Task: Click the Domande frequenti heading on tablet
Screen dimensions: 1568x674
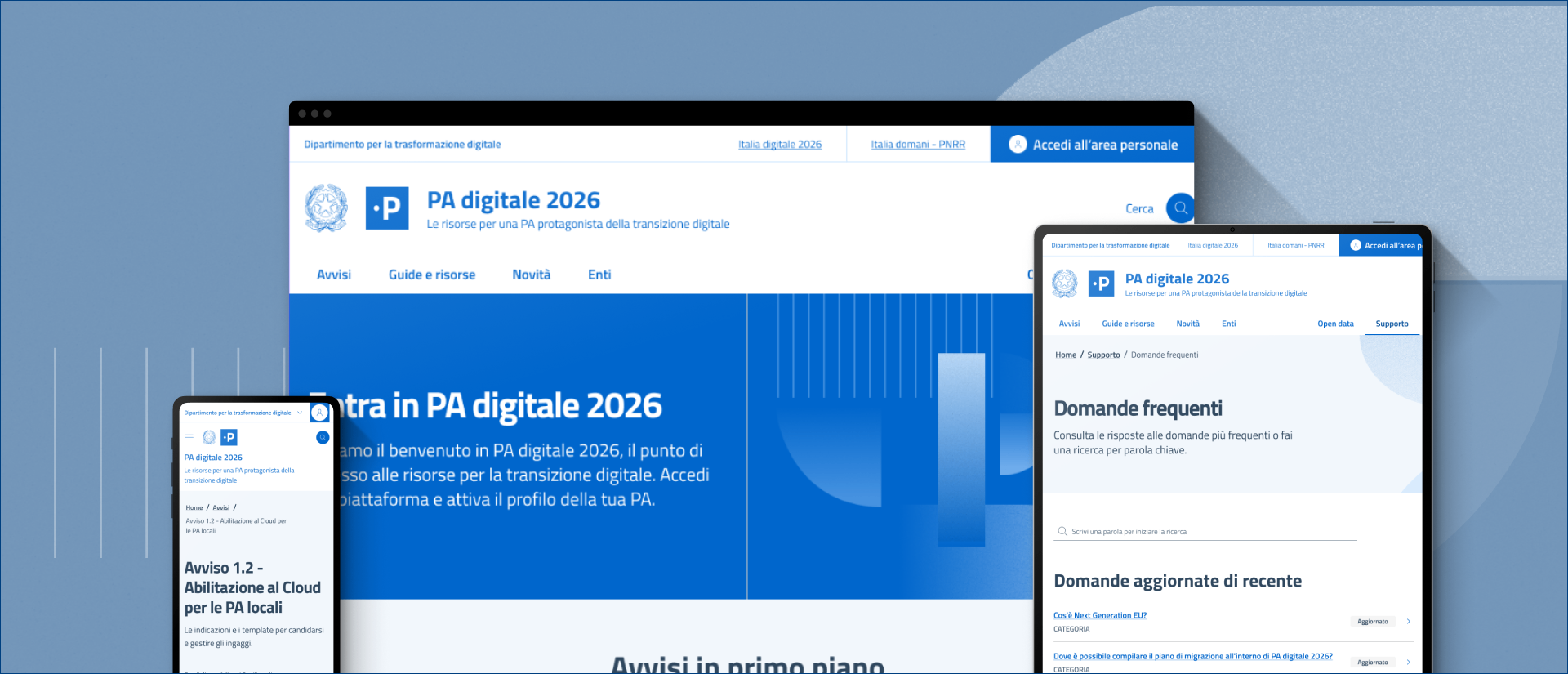Action: coord(1138,408)
